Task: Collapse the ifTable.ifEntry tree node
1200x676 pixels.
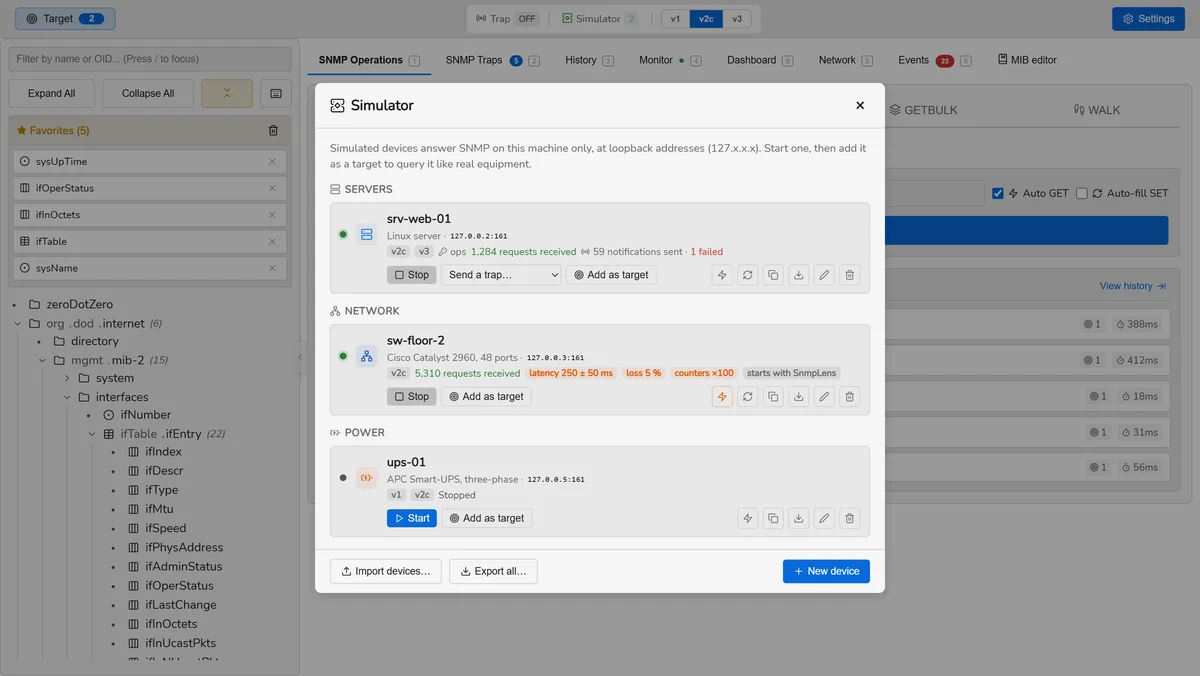Action: pyautogui.click(x=92, y=434)
